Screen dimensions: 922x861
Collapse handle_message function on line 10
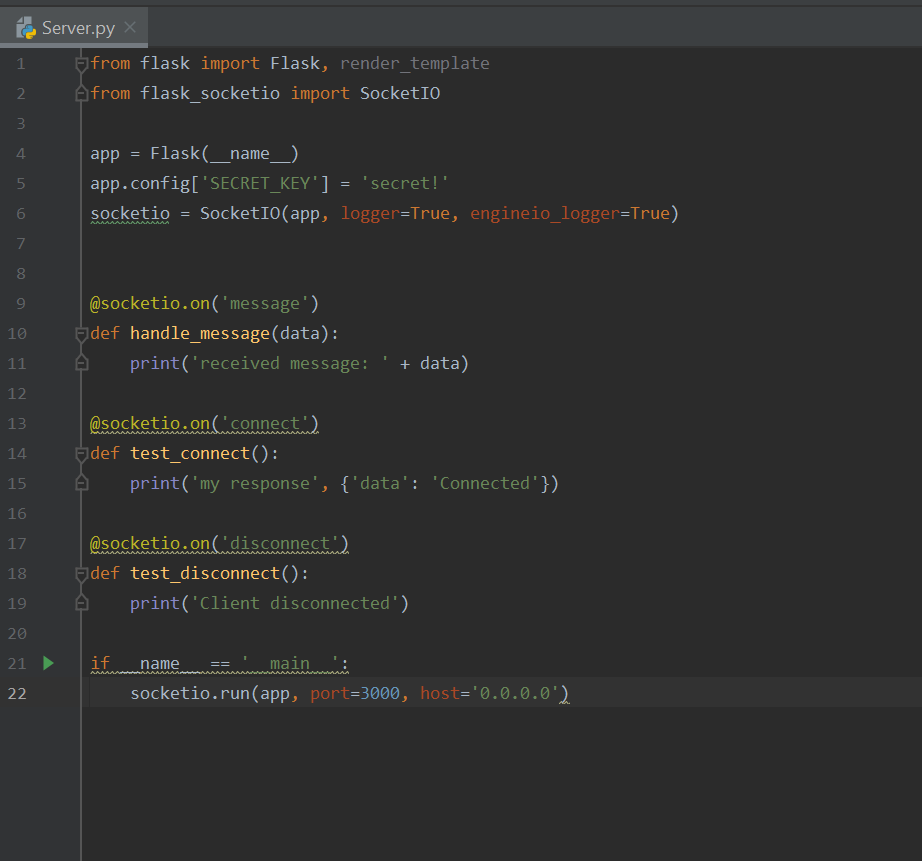tap(82, 334)
